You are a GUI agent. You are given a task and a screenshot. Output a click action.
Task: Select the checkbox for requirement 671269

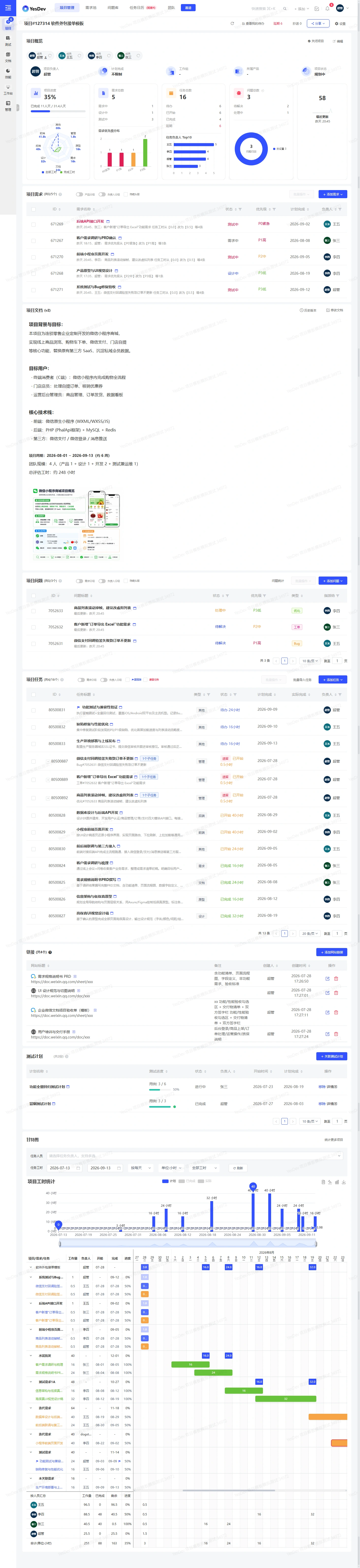tap(34, 224)
